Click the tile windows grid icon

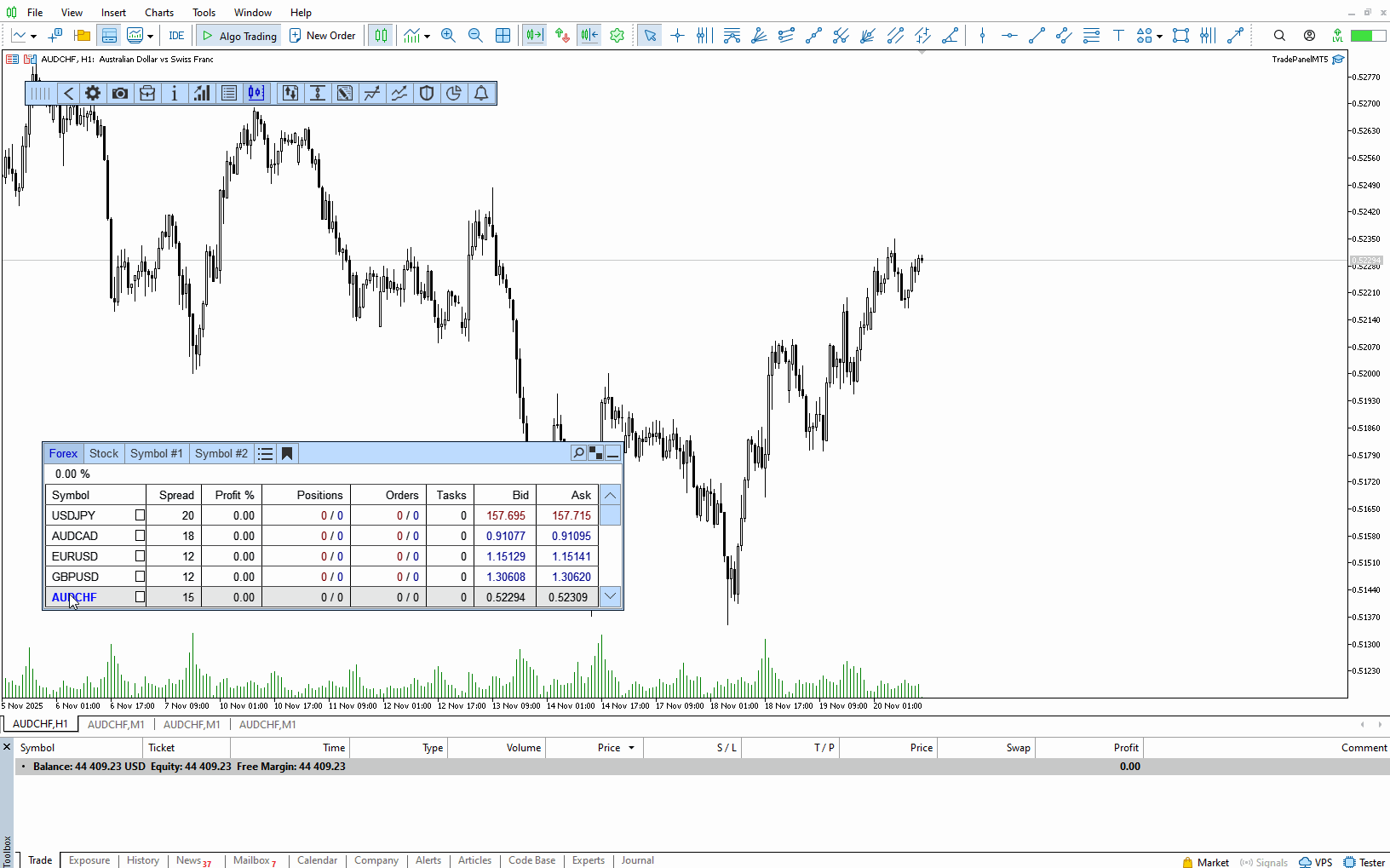tap(503, 36)
